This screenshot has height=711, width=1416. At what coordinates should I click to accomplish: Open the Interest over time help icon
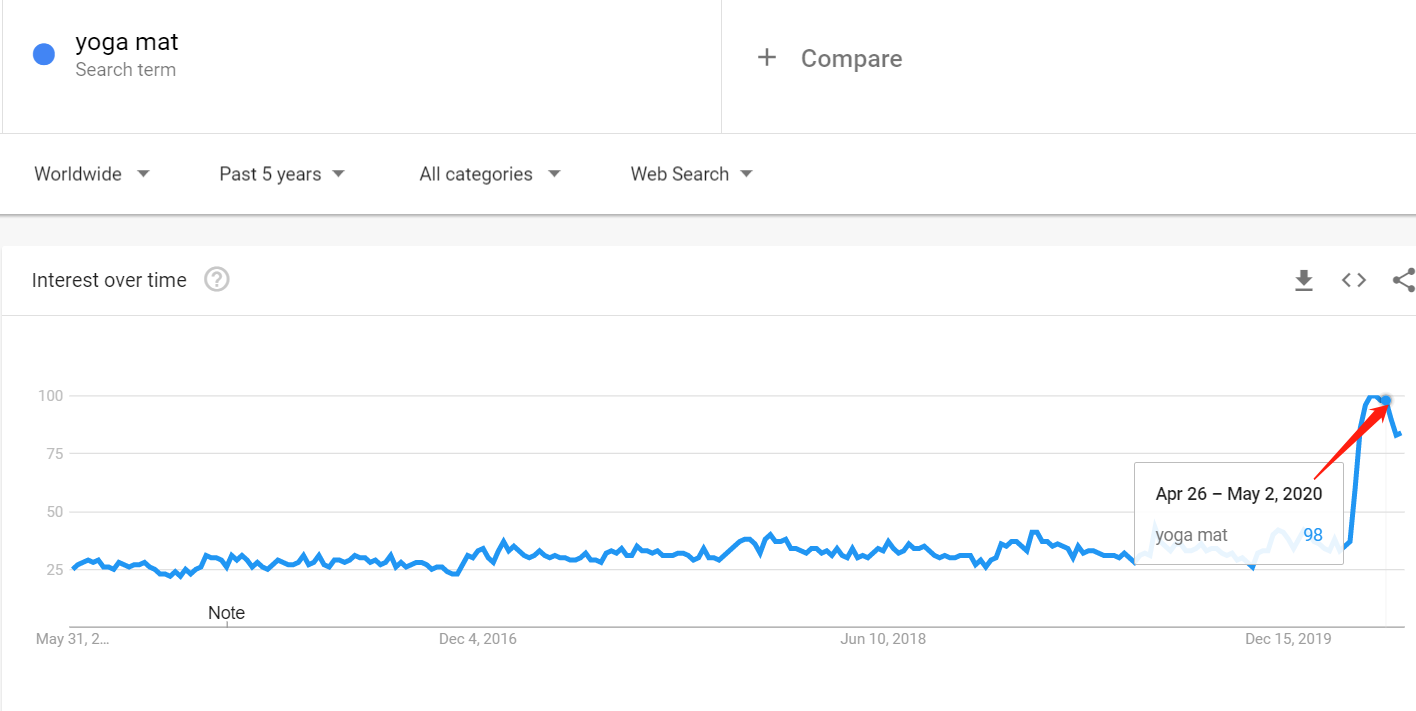[x=217, y=280]
